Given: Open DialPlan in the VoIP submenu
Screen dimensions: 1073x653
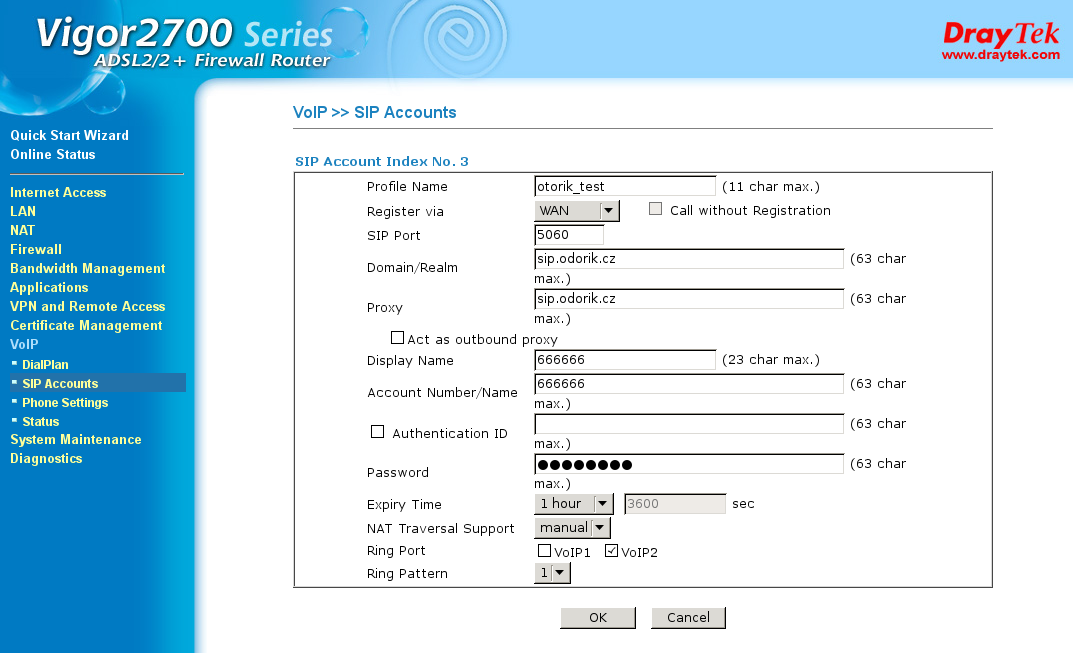Looking at the screenshot, I should 45,365.
